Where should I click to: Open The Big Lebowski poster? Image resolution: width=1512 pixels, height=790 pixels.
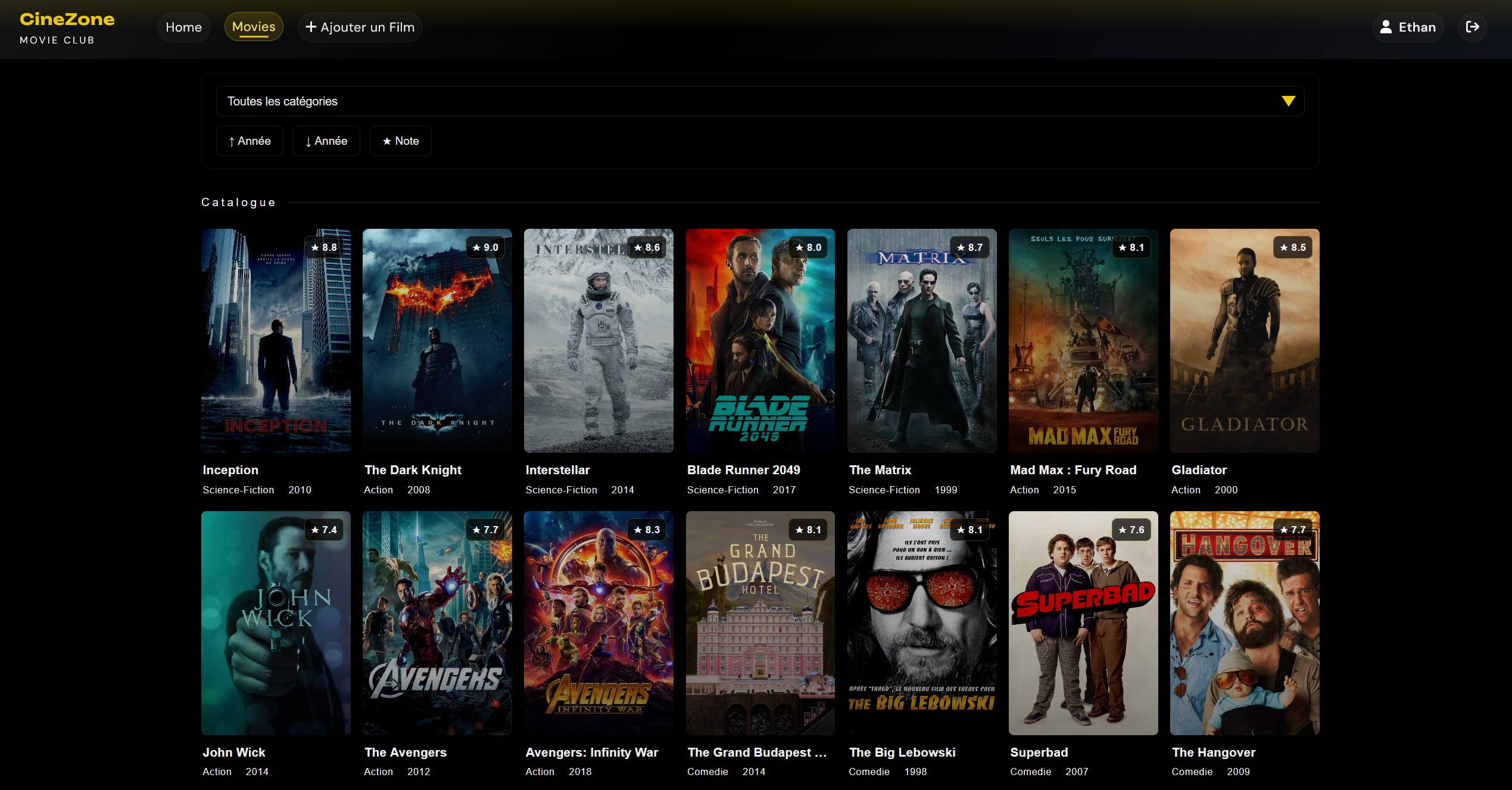coord(922,623)
